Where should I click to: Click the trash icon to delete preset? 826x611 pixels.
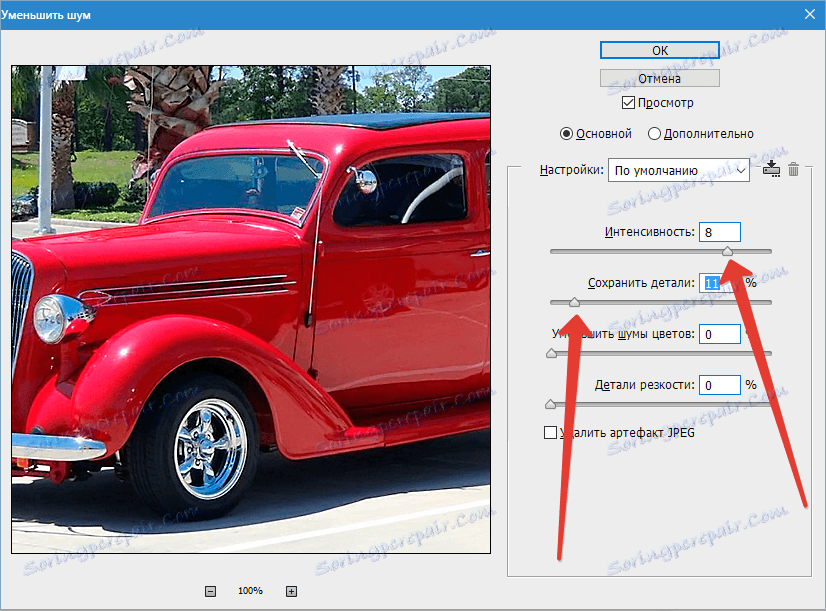coord(793,170)
